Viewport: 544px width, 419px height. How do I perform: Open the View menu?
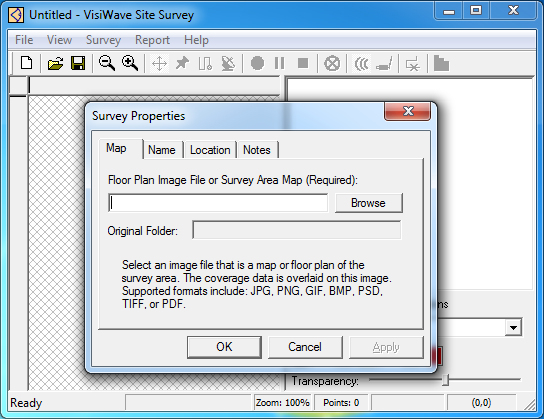coord(59,40)
